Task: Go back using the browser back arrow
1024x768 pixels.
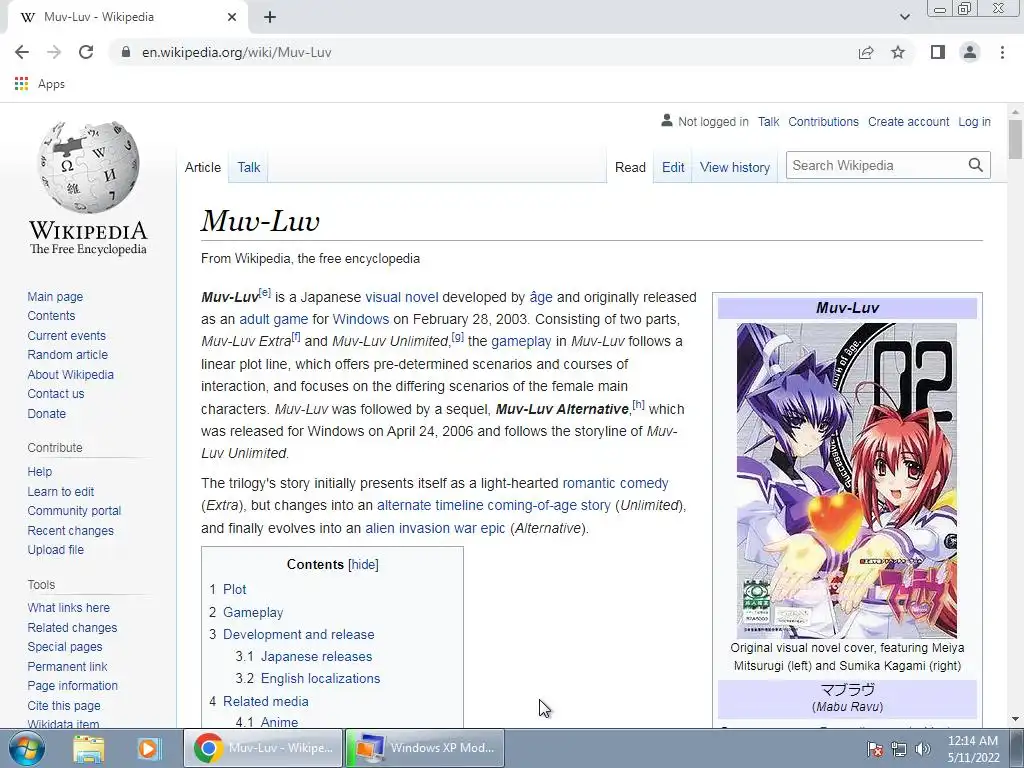Action: (22, 52)
